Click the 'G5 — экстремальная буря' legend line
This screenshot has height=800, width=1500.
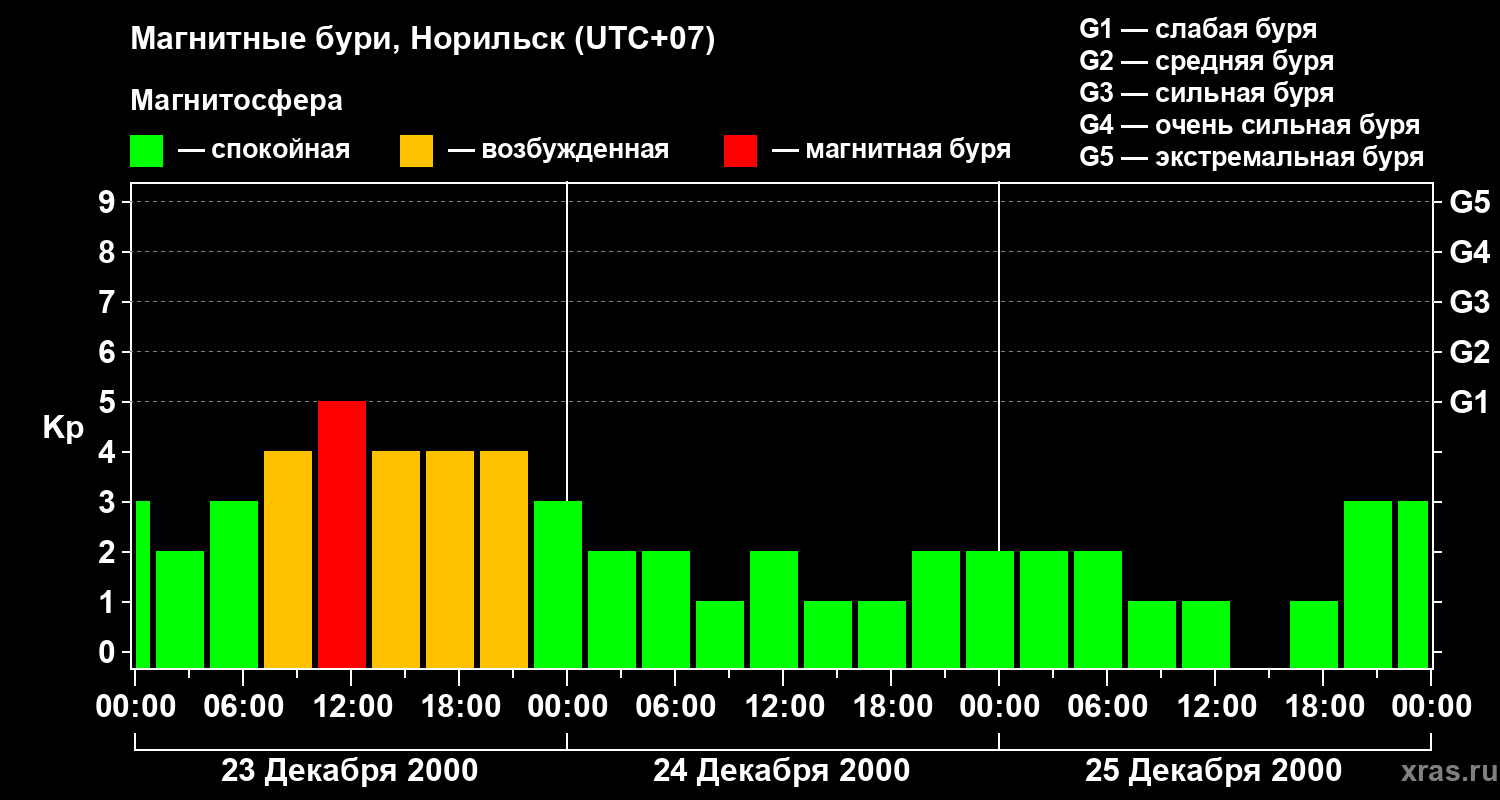[1252, 157]
